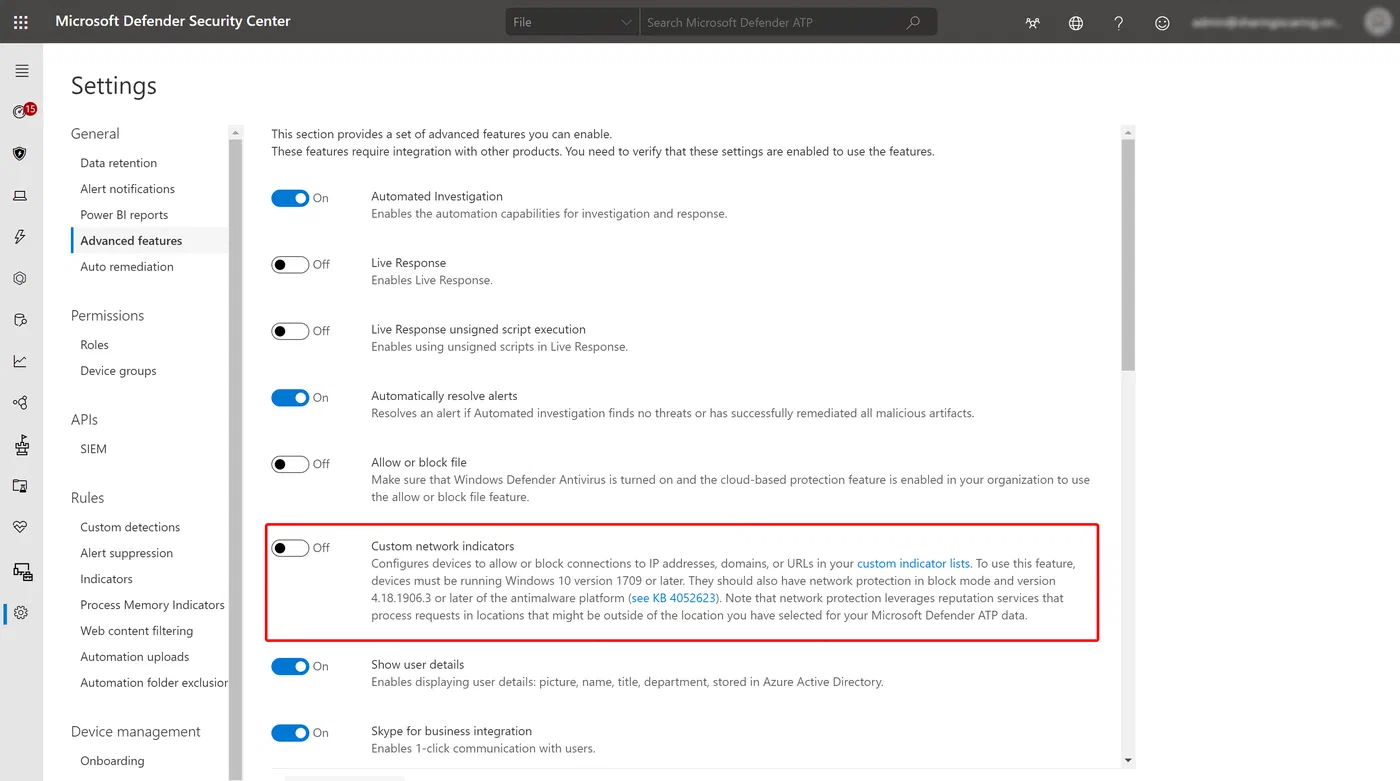Viewport: 1400px width, 781px height.
Task: Open the laptop devices list icon
Action: [20, 196]
